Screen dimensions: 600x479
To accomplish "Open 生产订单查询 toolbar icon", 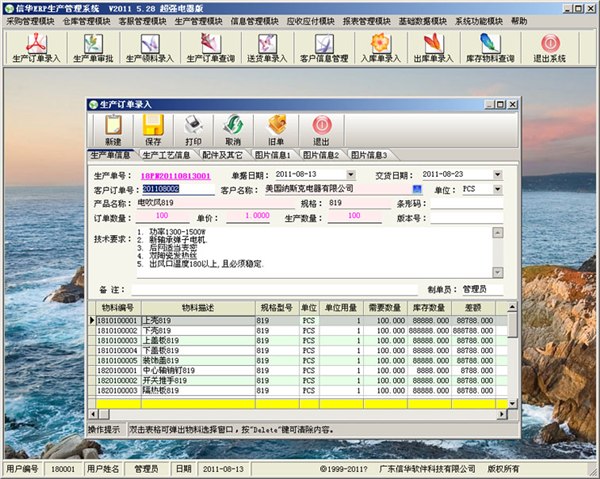I will tap(210, 48).
